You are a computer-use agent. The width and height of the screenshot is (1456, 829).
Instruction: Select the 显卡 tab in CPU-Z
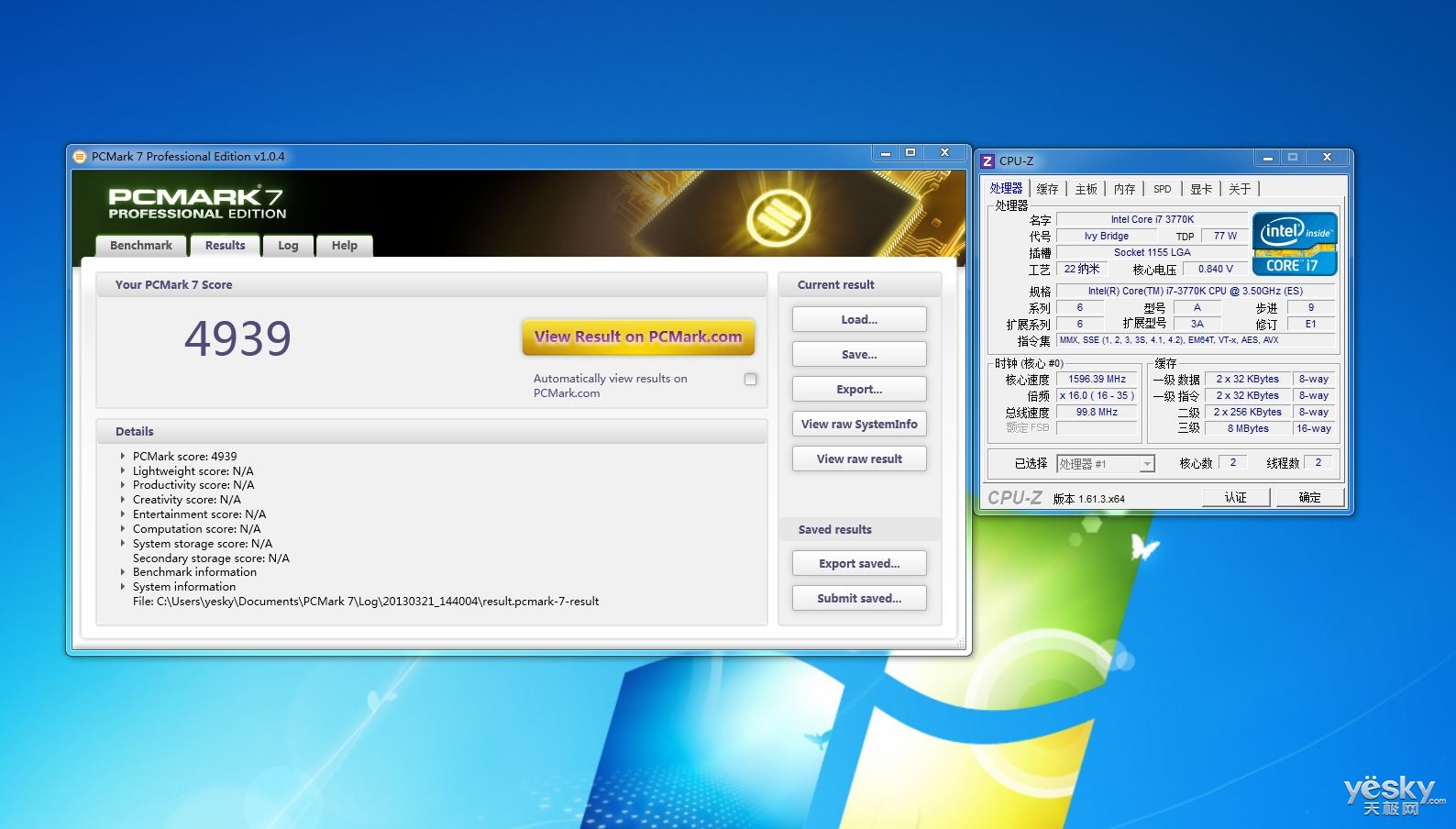coord(1201,189)
